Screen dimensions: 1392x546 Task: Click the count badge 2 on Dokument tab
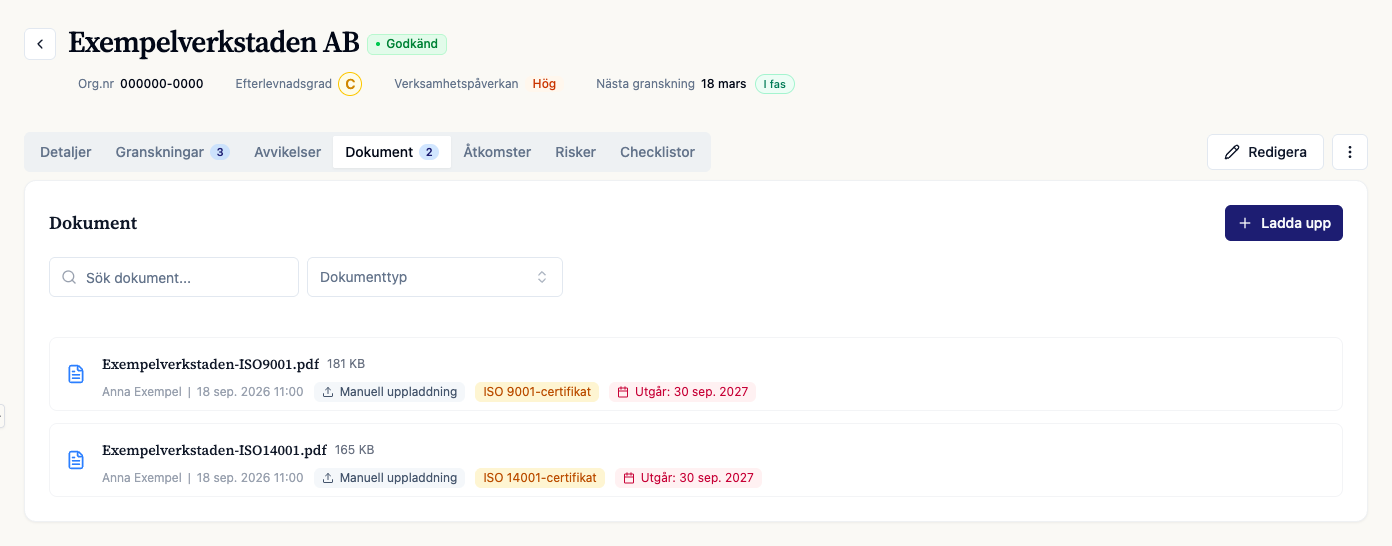pos(429,152)
